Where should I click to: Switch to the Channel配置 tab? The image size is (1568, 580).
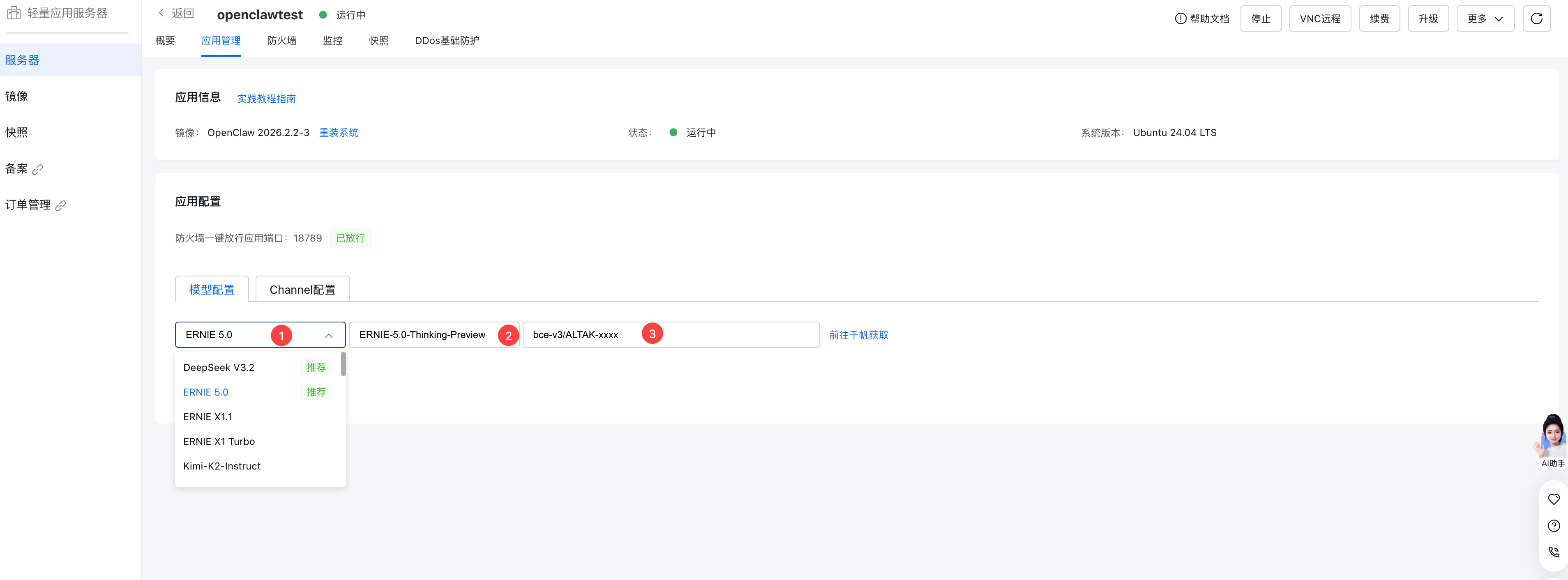(302, 290)
